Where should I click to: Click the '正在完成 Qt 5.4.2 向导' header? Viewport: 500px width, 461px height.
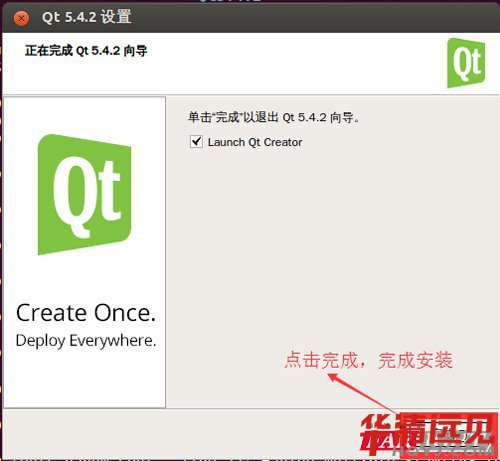86,51
